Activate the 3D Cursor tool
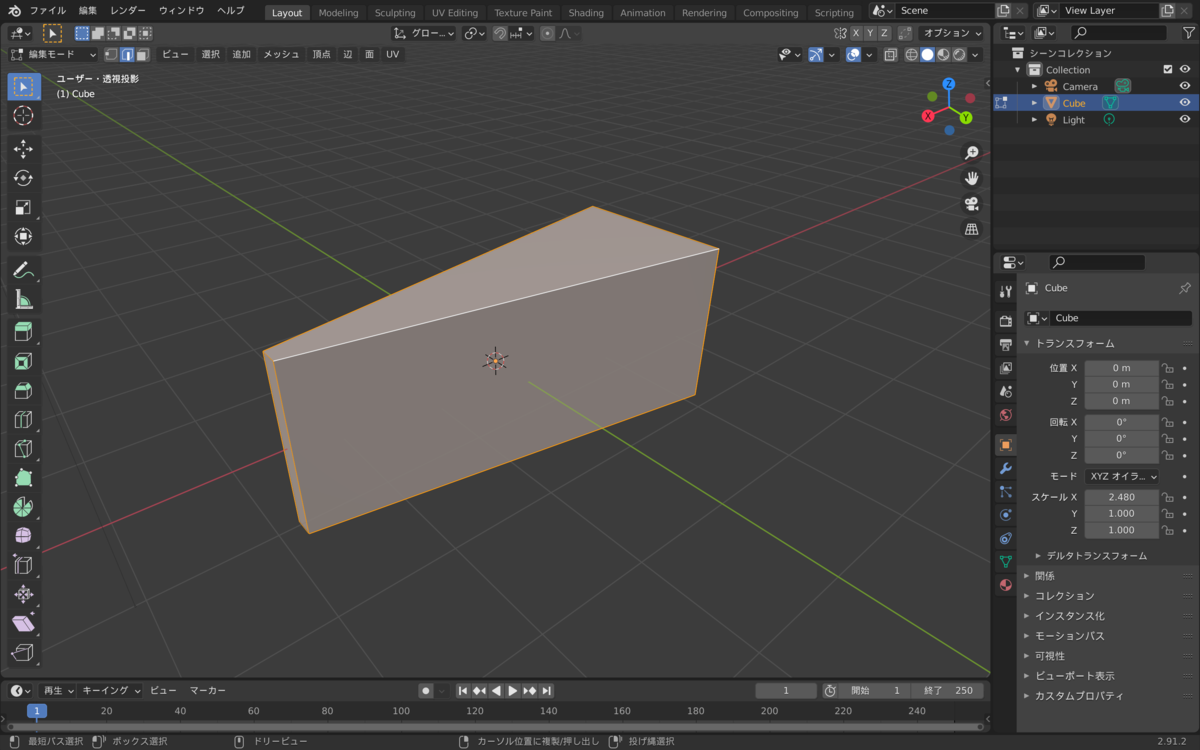Image resolution: width=1200 pixels, height=750 pixels. click(x=24, y=116)
